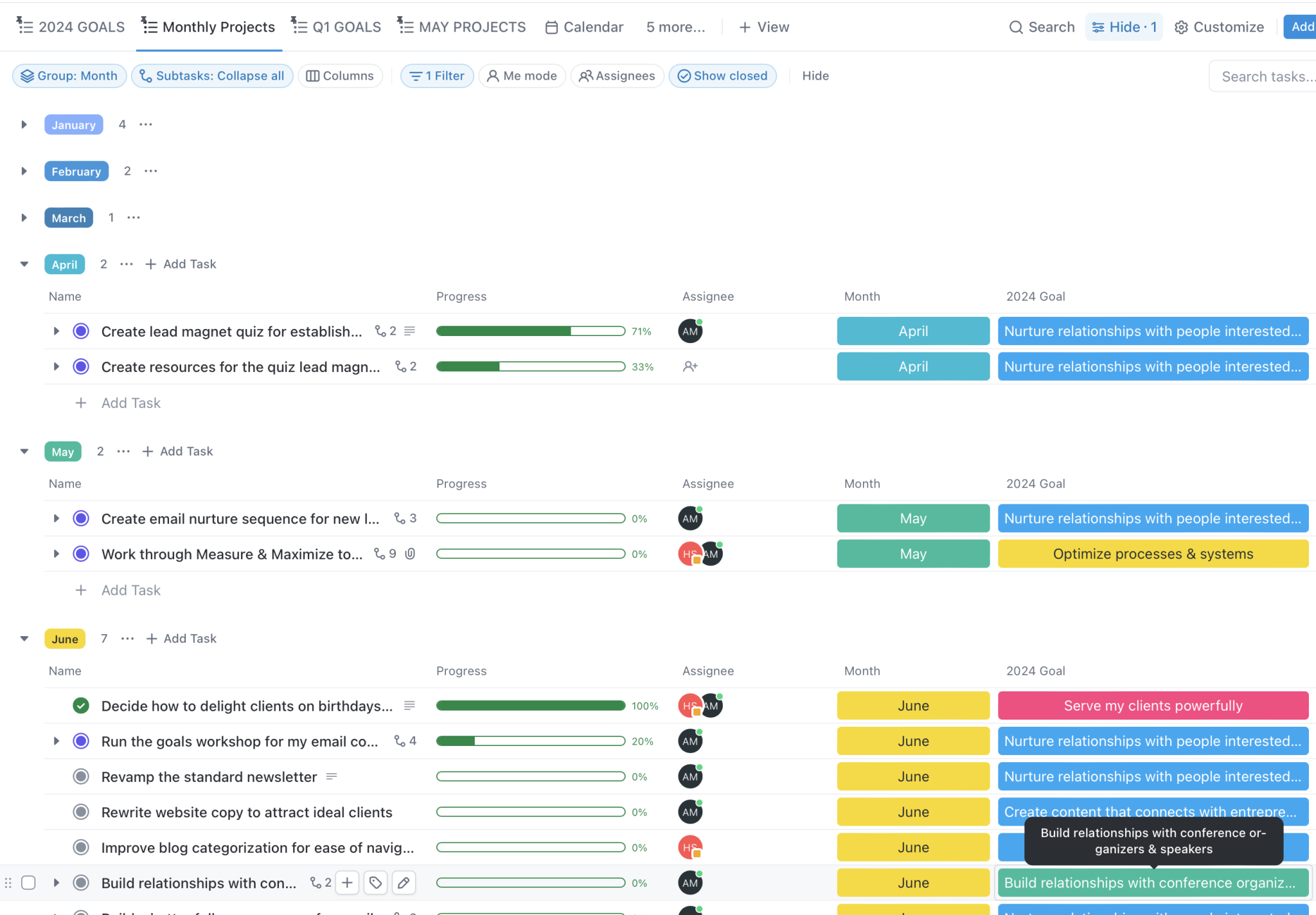
Task: Expand subtasks of Create email nurture sequence
Action: pyautogui.click(x=57, y=519)
